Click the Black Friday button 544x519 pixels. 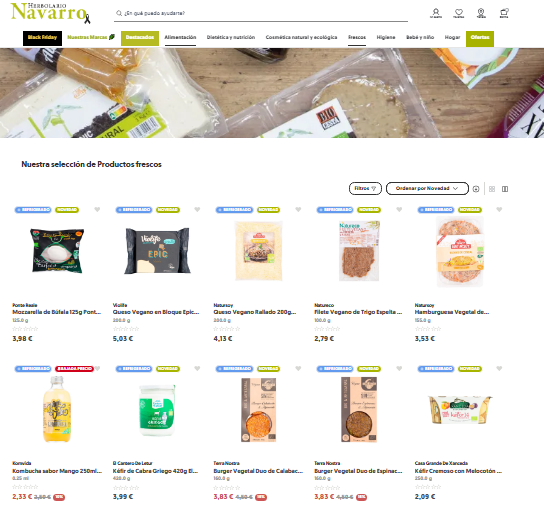[x=42, y=38]
